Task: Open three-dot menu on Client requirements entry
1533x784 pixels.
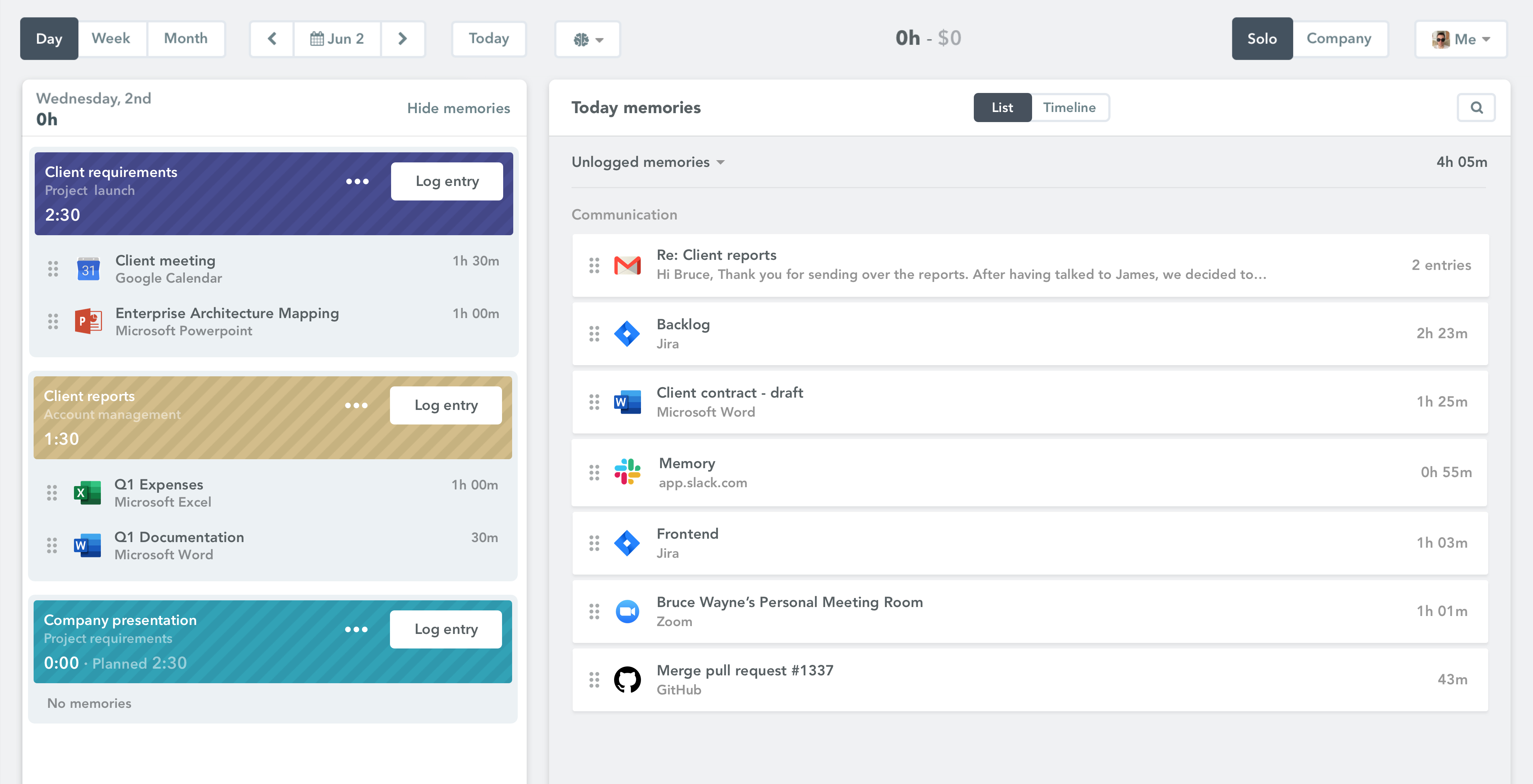Action: 357,181
